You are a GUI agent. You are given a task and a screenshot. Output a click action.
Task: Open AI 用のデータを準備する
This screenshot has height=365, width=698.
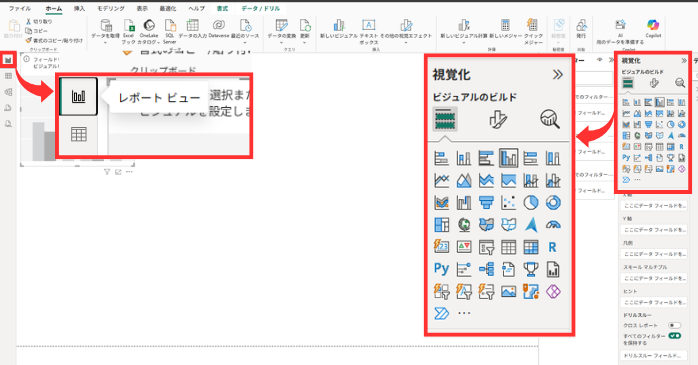coord(620,31)
